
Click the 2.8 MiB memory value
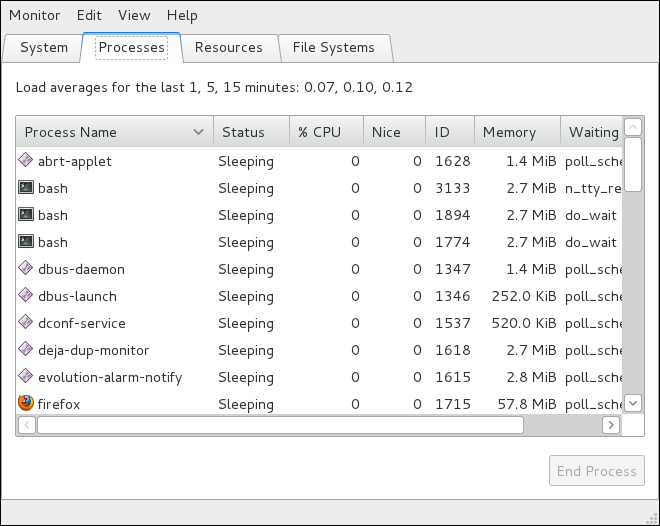coord(531,377)
